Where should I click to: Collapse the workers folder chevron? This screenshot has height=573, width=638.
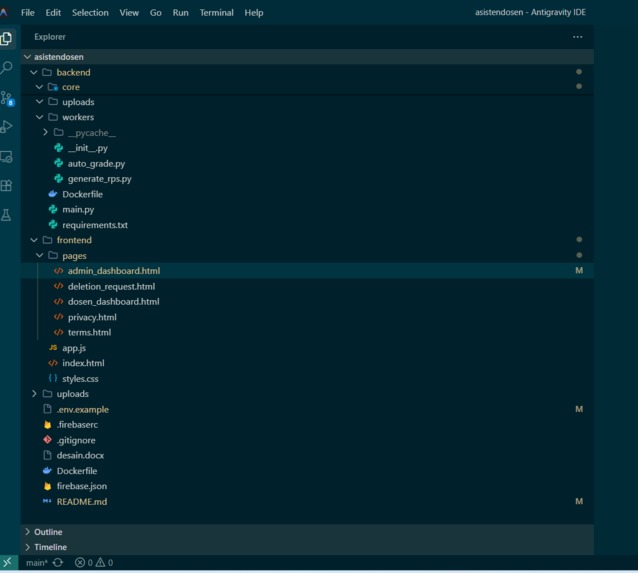[x=39, y=117]
